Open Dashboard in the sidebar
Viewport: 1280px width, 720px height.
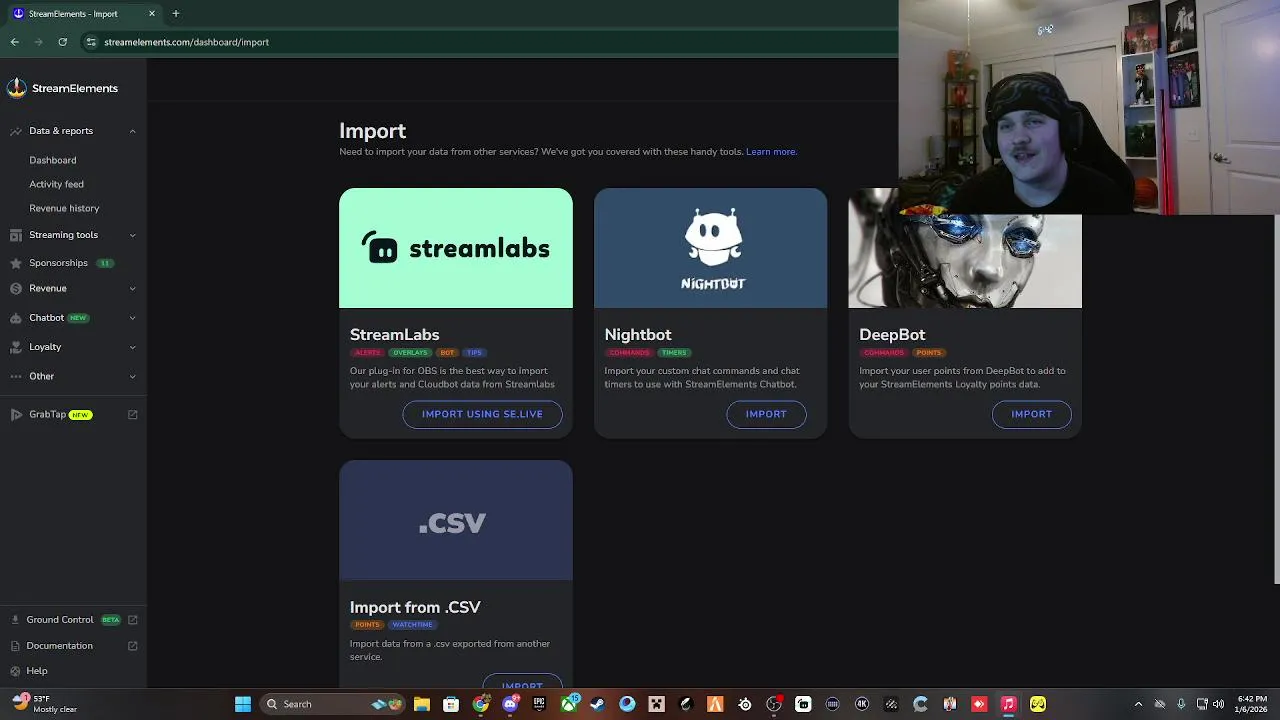53,160
